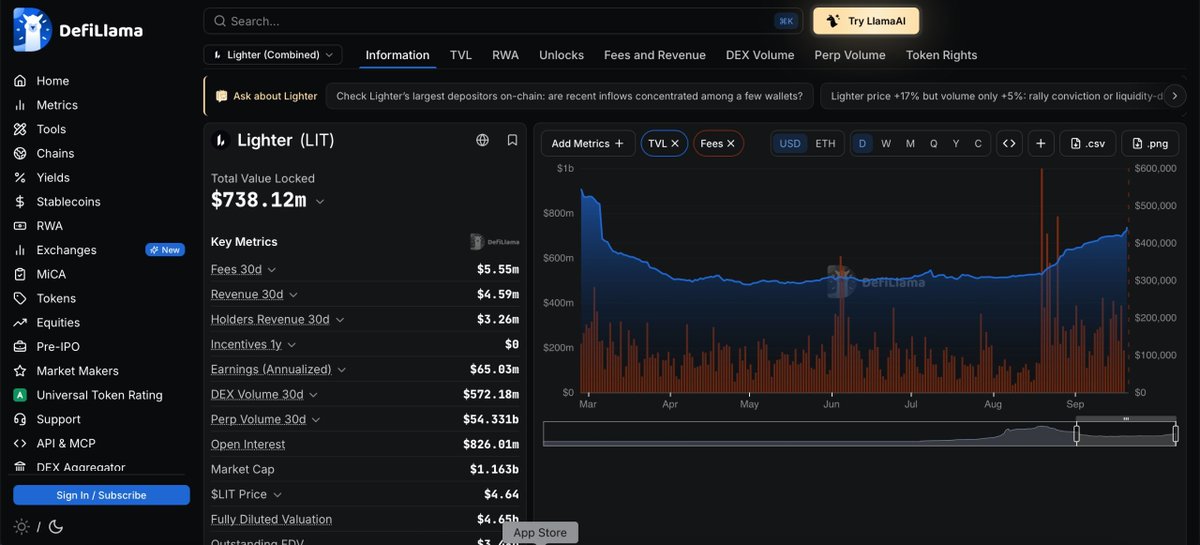1200x545 pixels.
Task: Open the Chains sidebar icon
Action: [x=19, y=153]
